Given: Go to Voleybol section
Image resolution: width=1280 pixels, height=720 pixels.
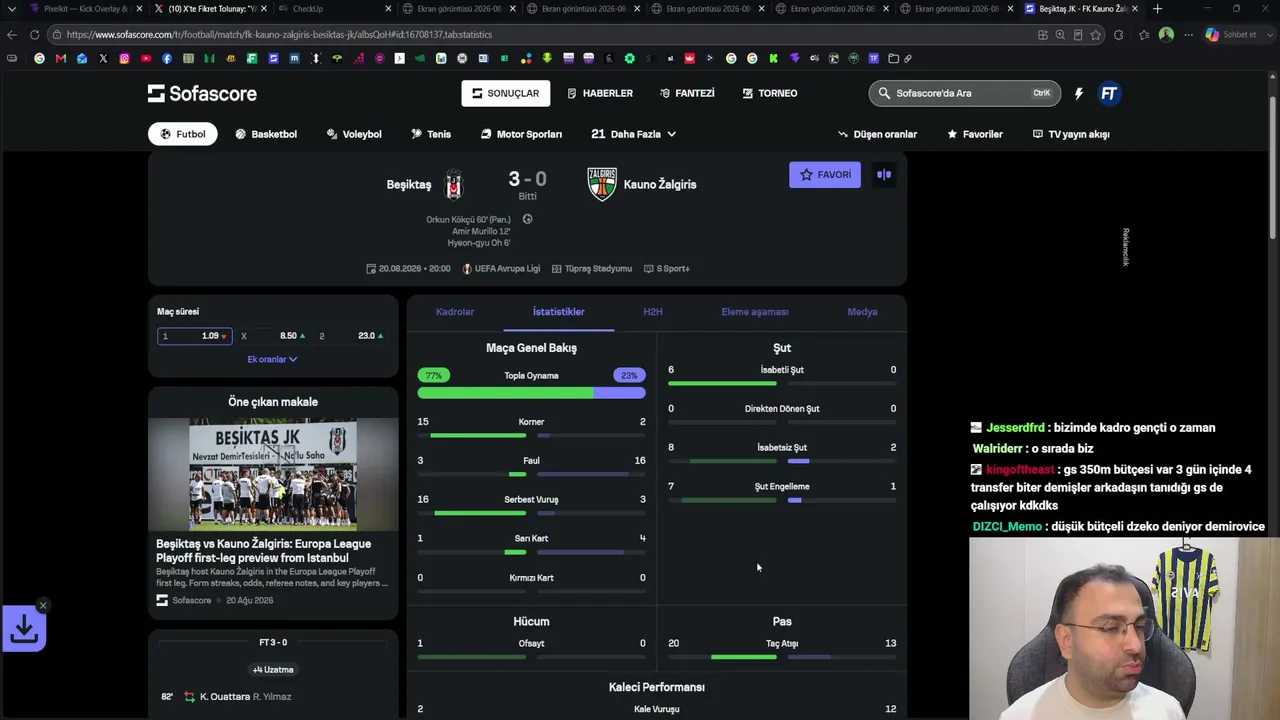Looking at the screenshot, I should [354, 134].
